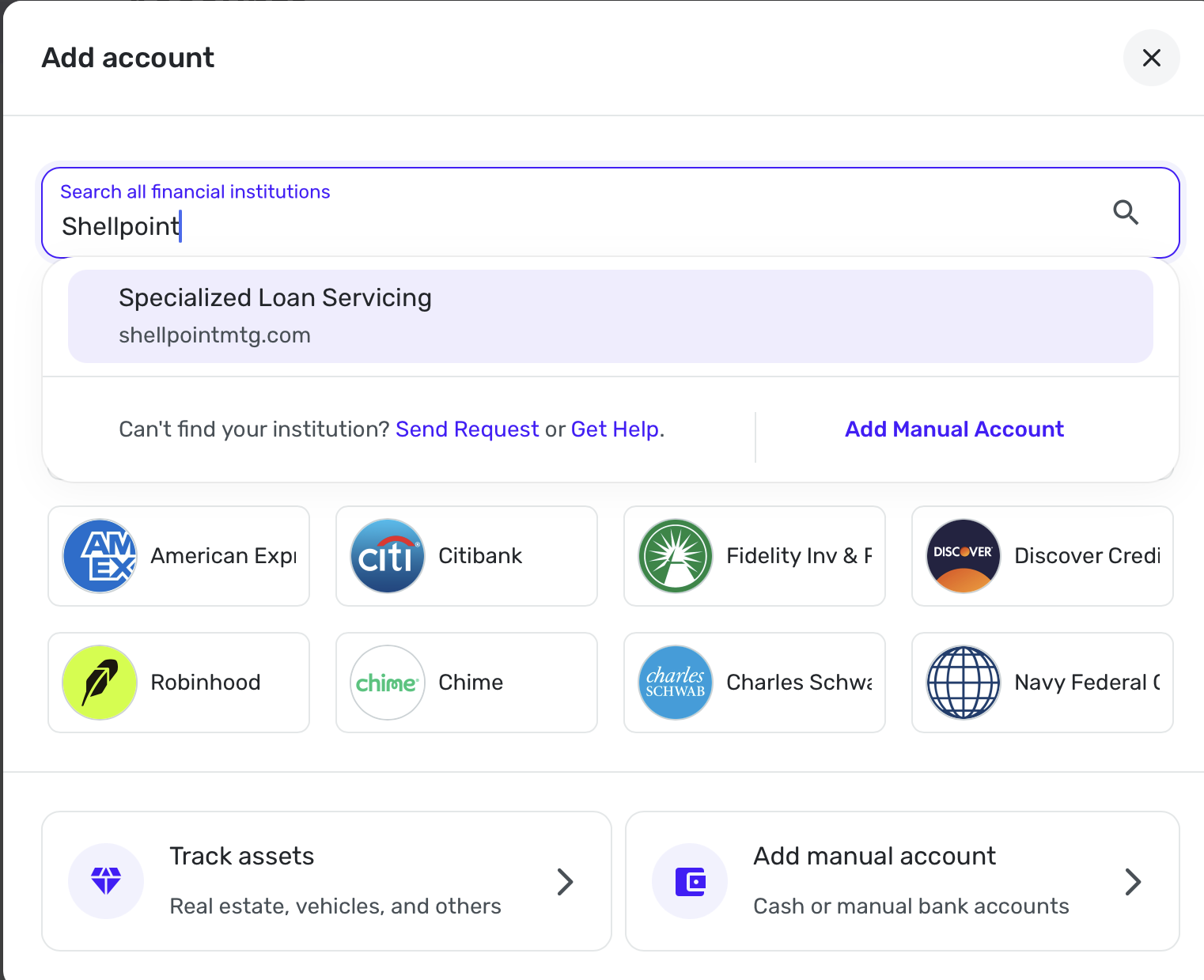
Task: Select the Robinhood feather icon
Action: pos(100,683)
